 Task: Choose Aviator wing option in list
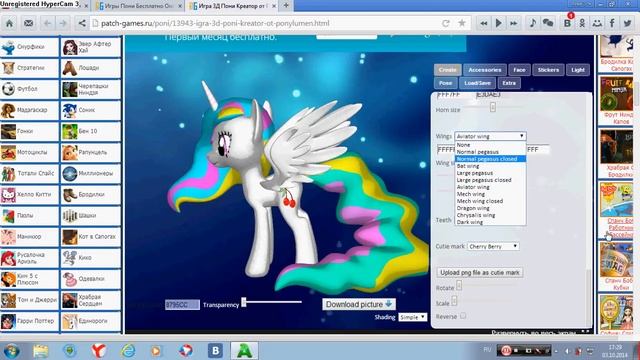(x=490, y=187)
